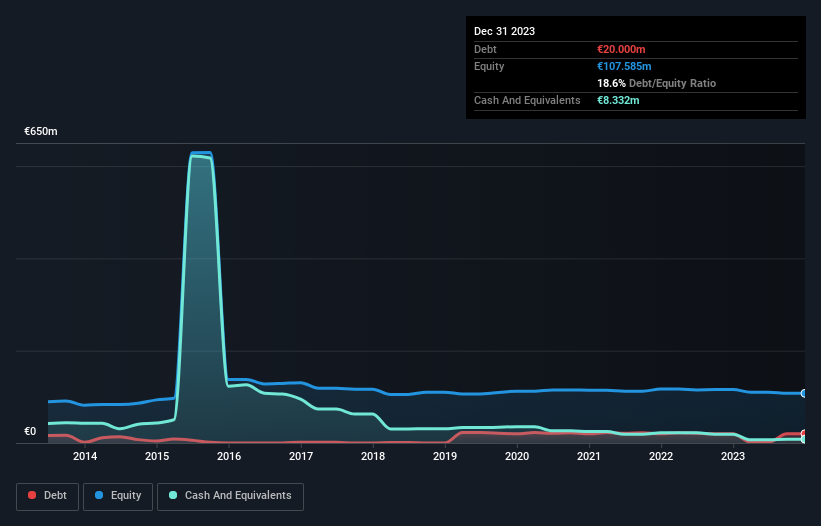Click the Debt label in tooltip
Viewport: 821px width, 526px height.
click(485, 49)
